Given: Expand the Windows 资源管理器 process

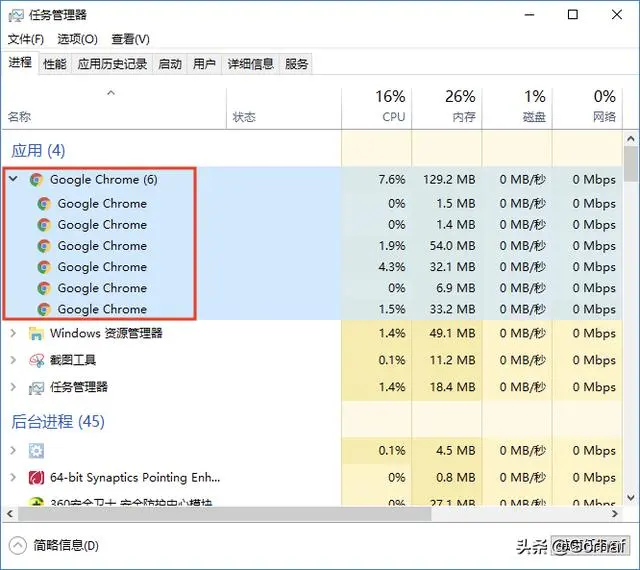Looking at the screenshot, I should pos(13,333).
